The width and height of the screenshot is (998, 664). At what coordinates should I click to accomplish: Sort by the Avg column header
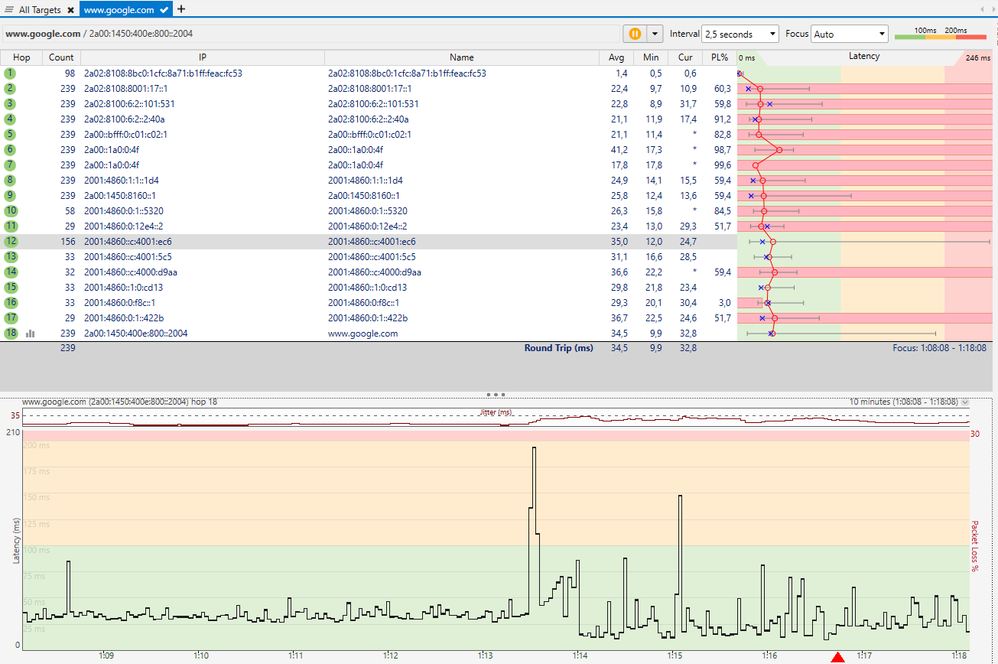(x=616, y=57)
